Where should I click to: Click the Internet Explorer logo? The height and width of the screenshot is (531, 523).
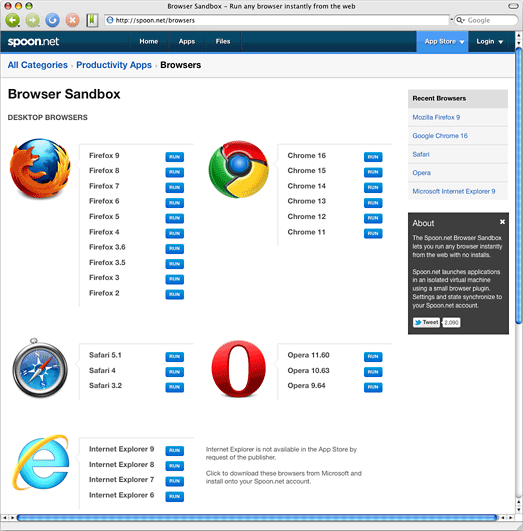pos(41,463)
